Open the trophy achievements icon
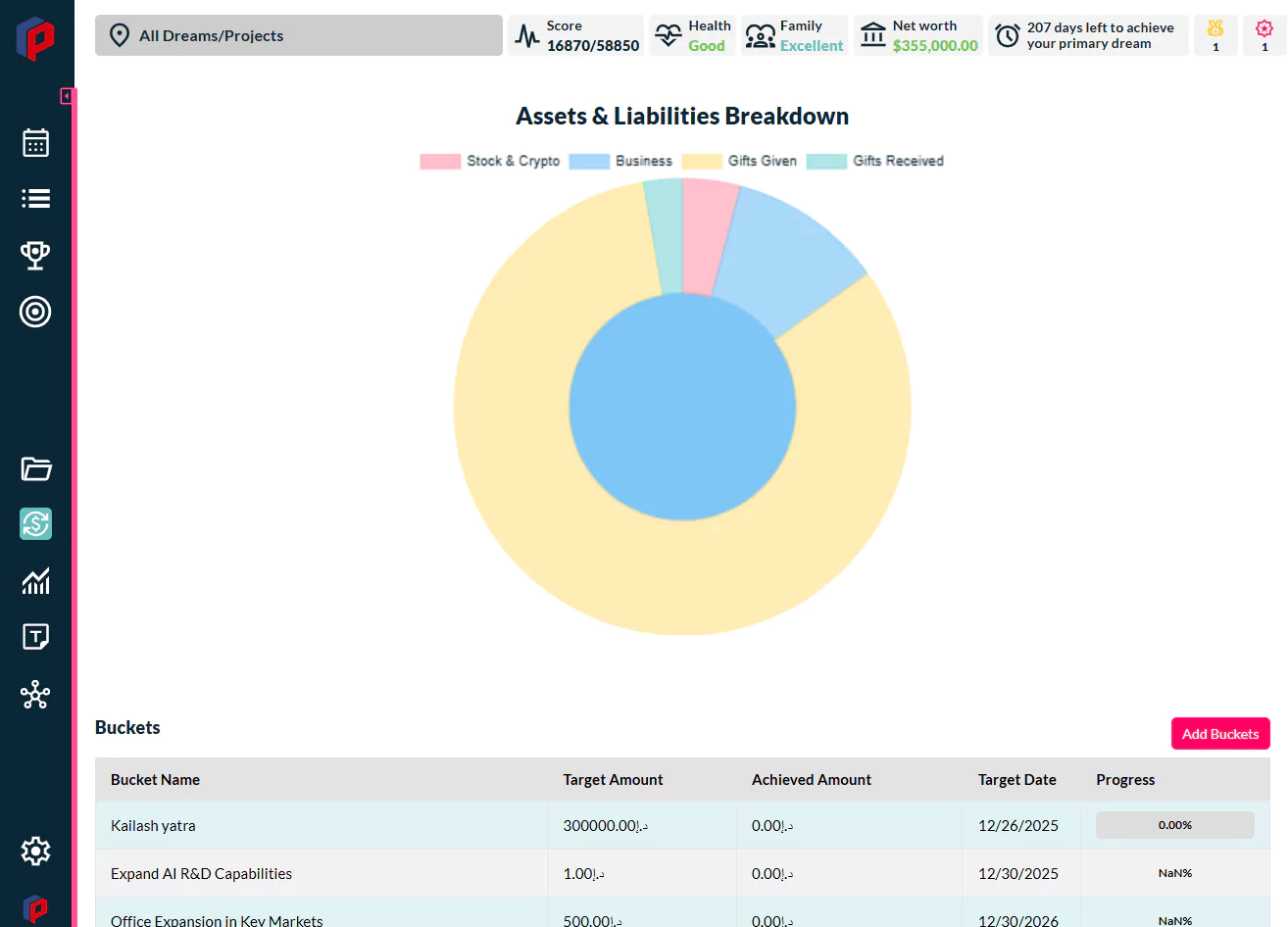The width and height of the screenshot is (1288, 927). [x=36, y=255]
